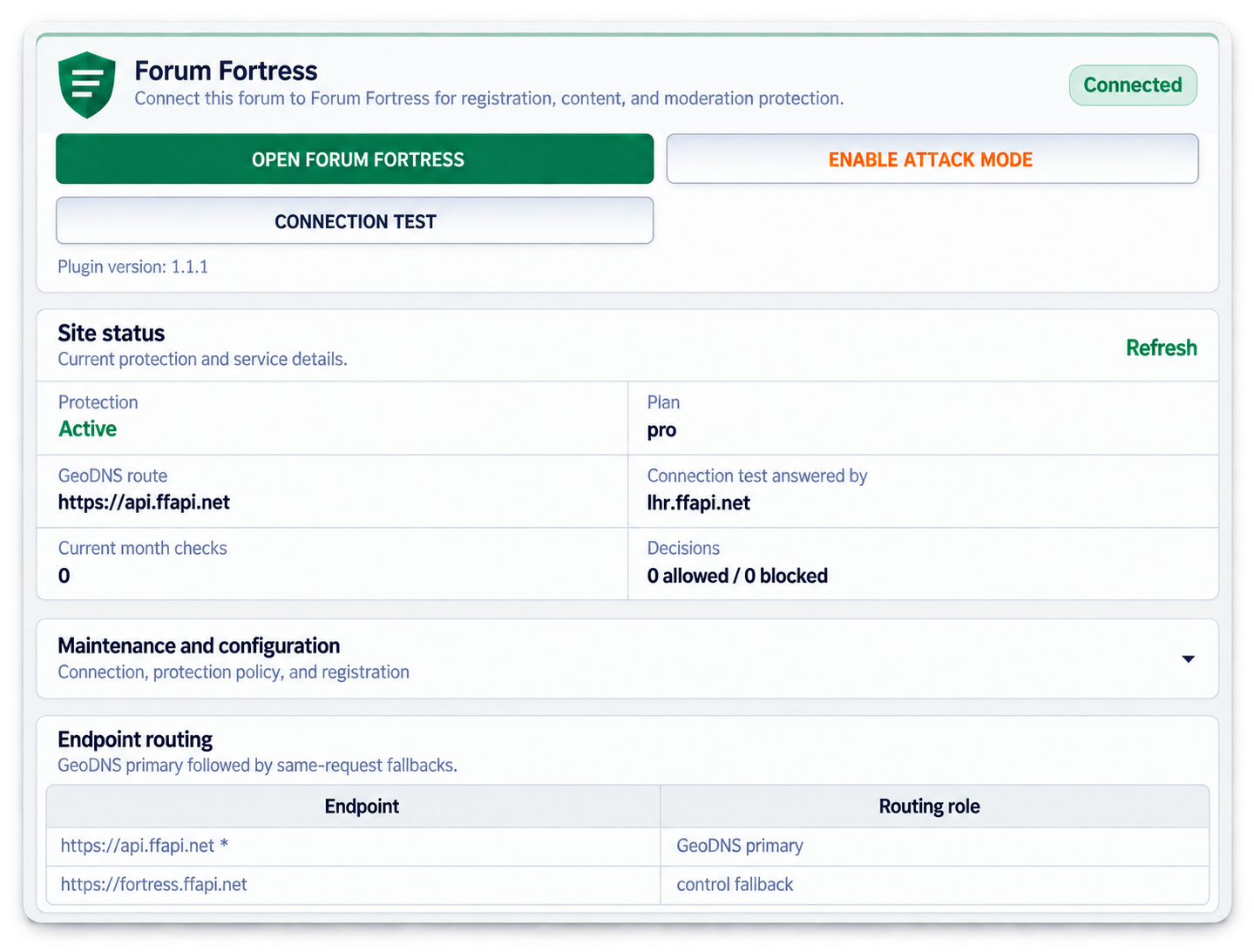
Task: Select the pro plan value
Action: [x=661, y=430]
